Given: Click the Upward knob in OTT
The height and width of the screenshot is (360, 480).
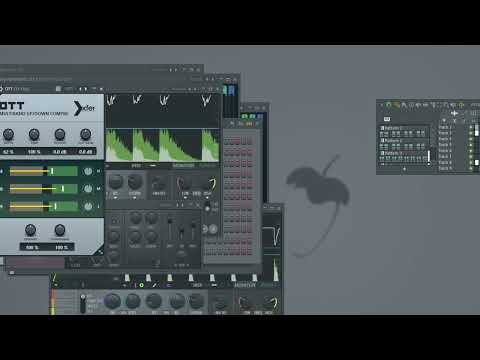Looking at the screenshot, I should [30, 230].
